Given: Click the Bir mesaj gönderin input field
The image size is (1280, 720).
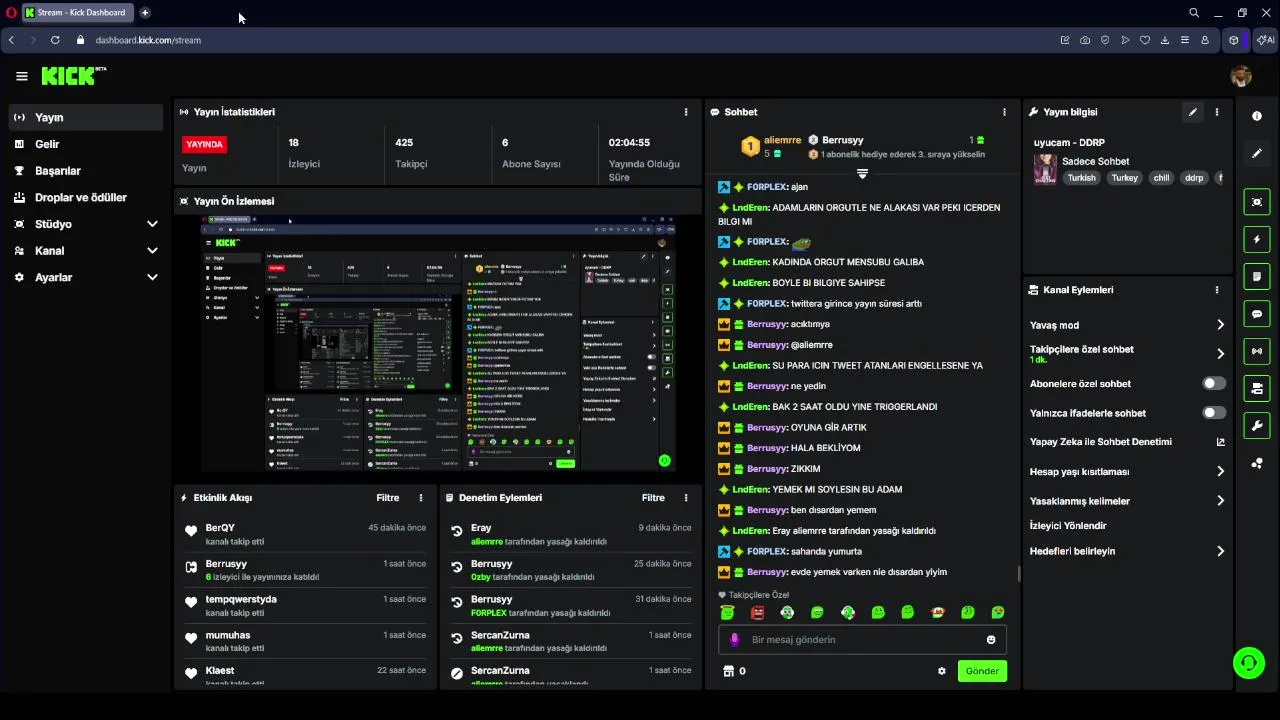Looking at the screenshot, I should [862, 640].
